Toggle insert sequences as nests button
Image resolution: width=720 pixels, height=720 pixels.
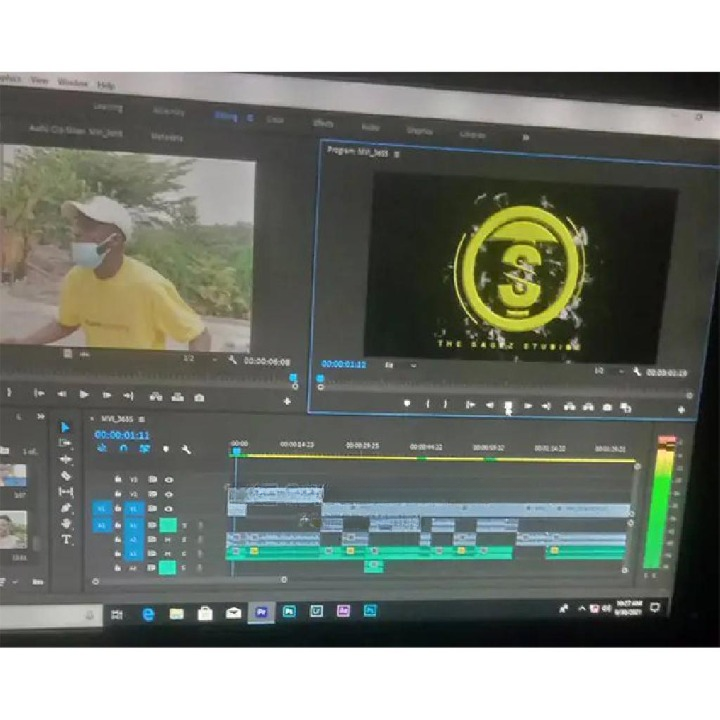tap(102, 448)
